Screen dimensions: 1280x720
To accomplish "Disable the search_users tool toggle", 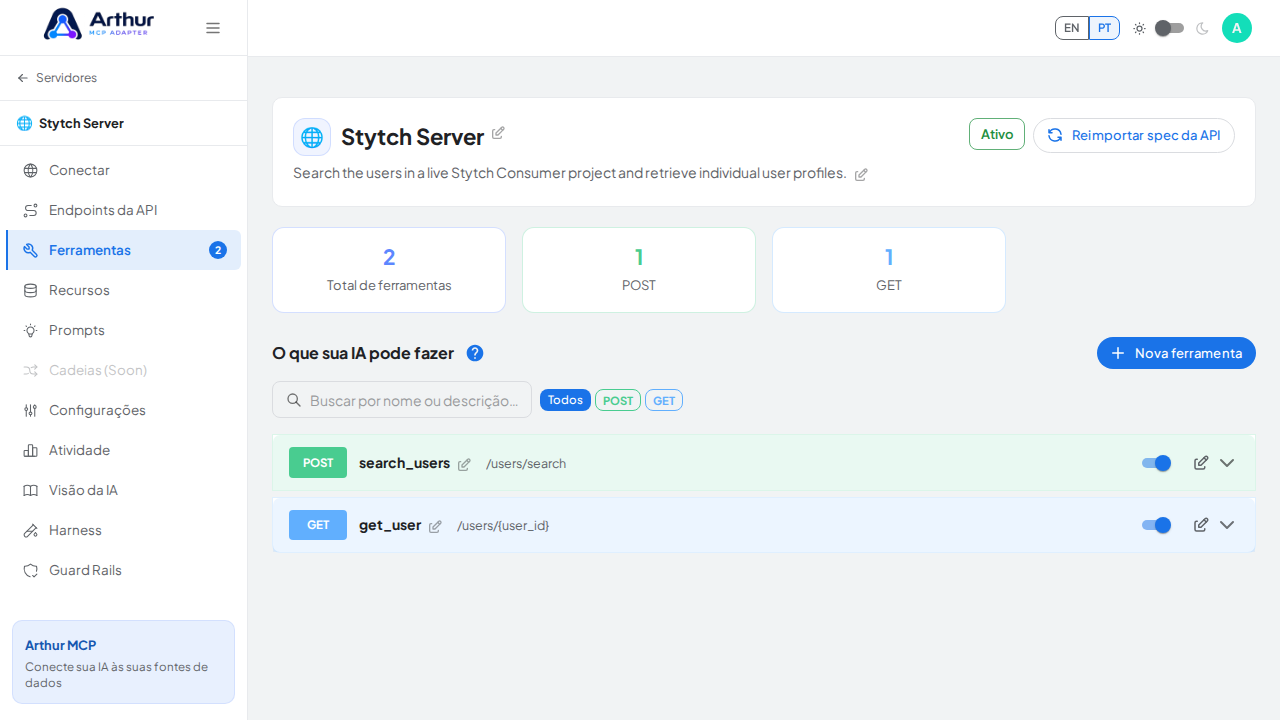I will click(1157, 463).
